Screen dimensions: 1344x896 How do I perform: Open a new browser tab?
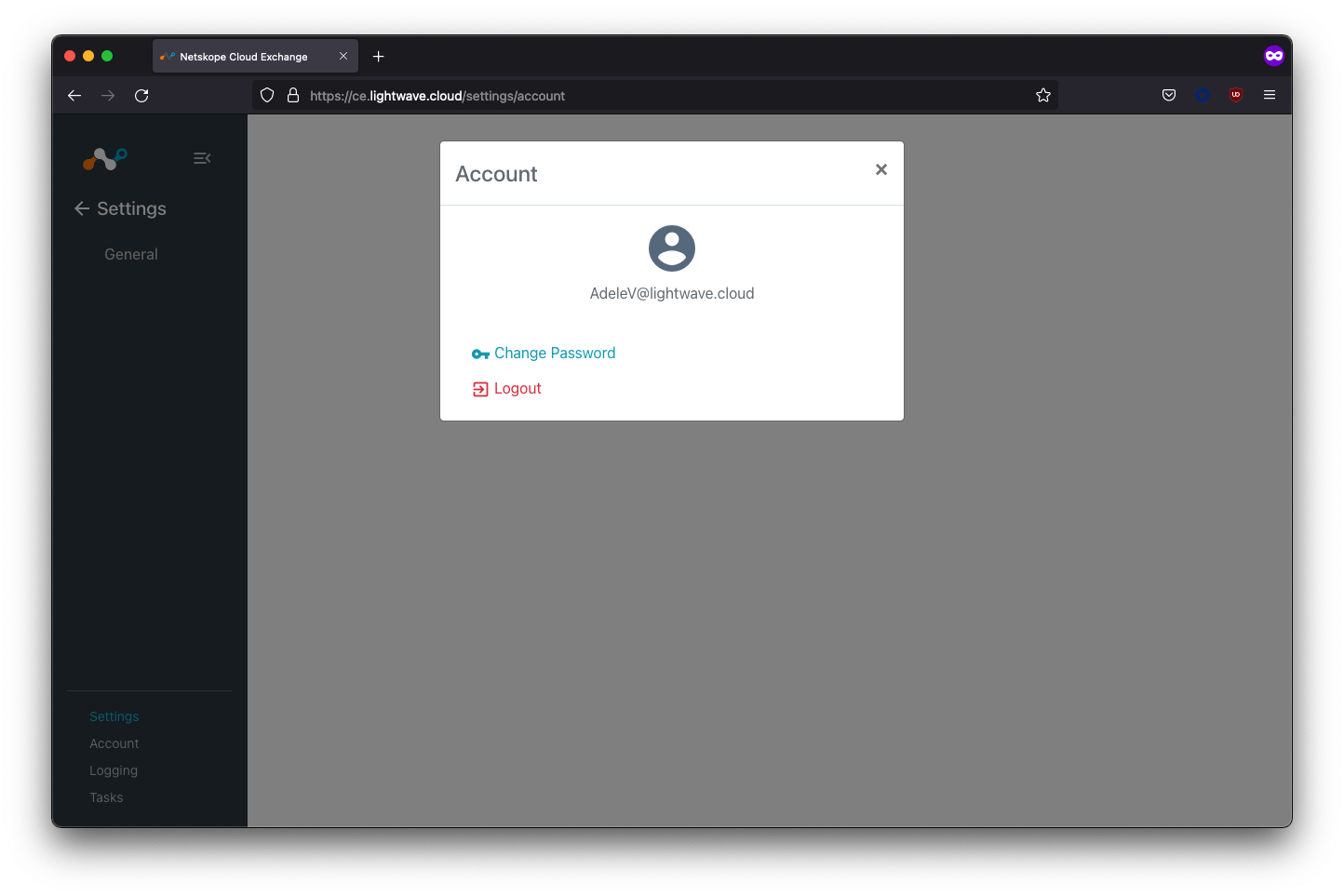[379, 57]
